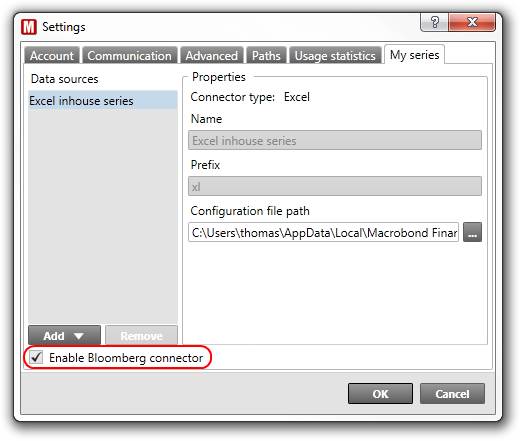Click the Remove data source button
The height and width of the screenshot is (441, 520).
tap(141, 336)
